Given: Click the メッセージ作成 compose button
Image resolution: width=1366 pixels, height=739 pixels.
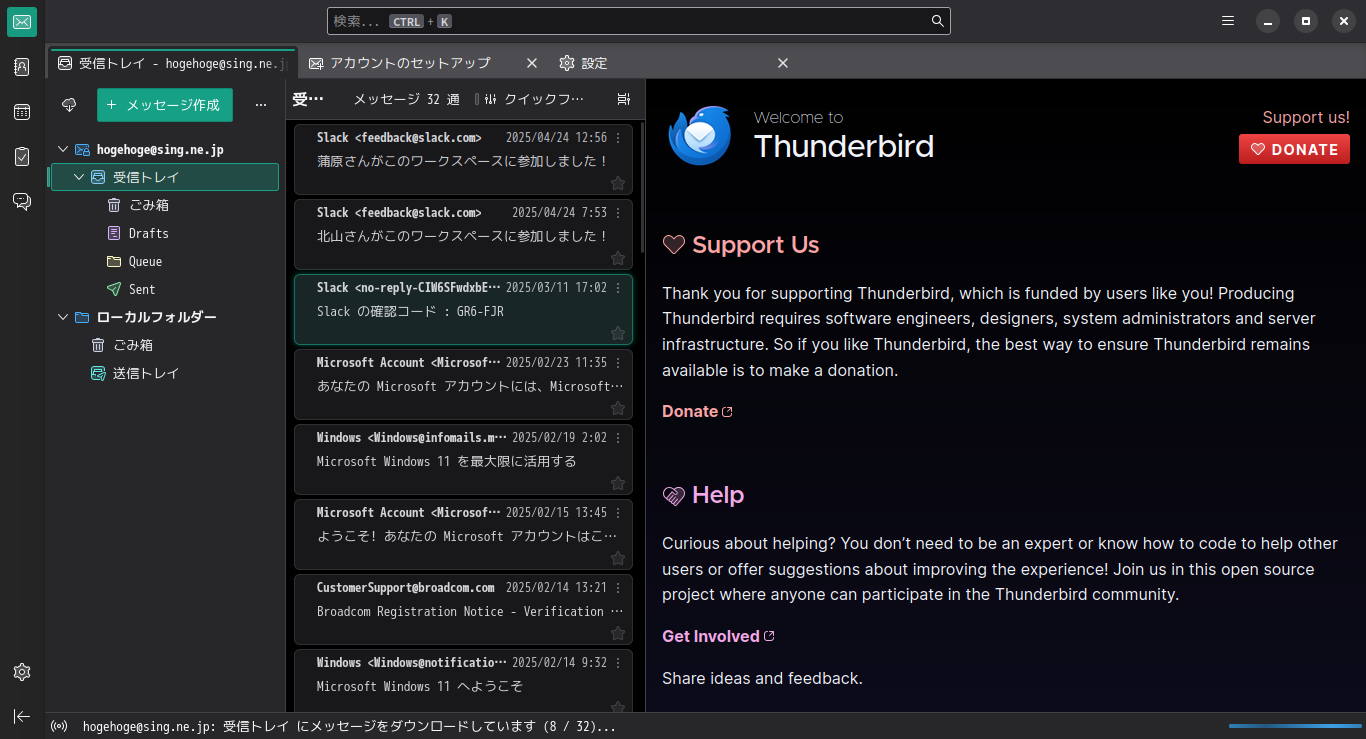Looking at the screenshot, I should pos(165,105).
